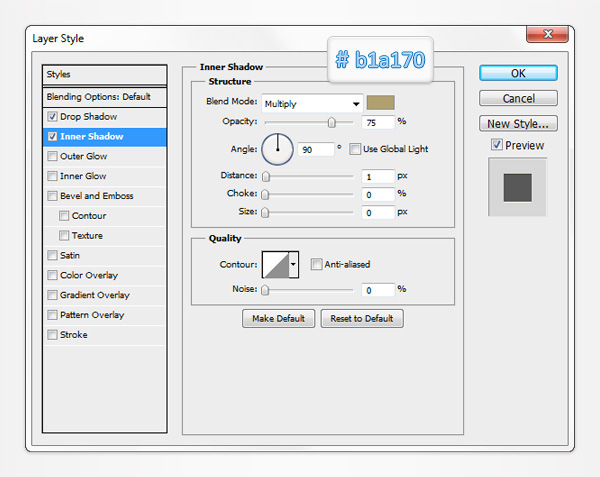
Task: Click the New Style... button
Action: pyautogui.click(x=517, y=124)
